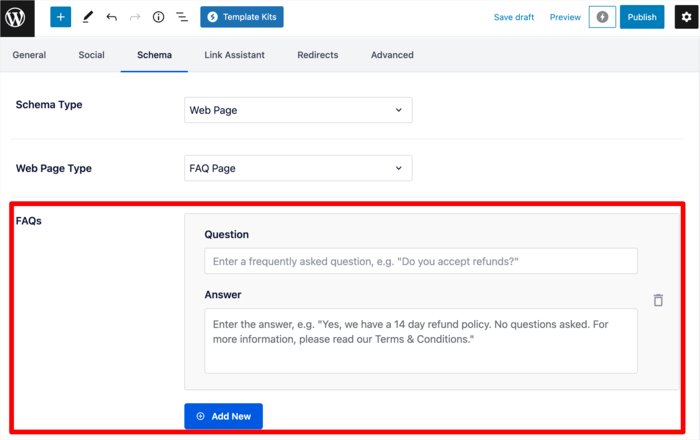This screenshot has width=700, height=440.
Task: Open the settings gear panel
Action: (686, 17)
